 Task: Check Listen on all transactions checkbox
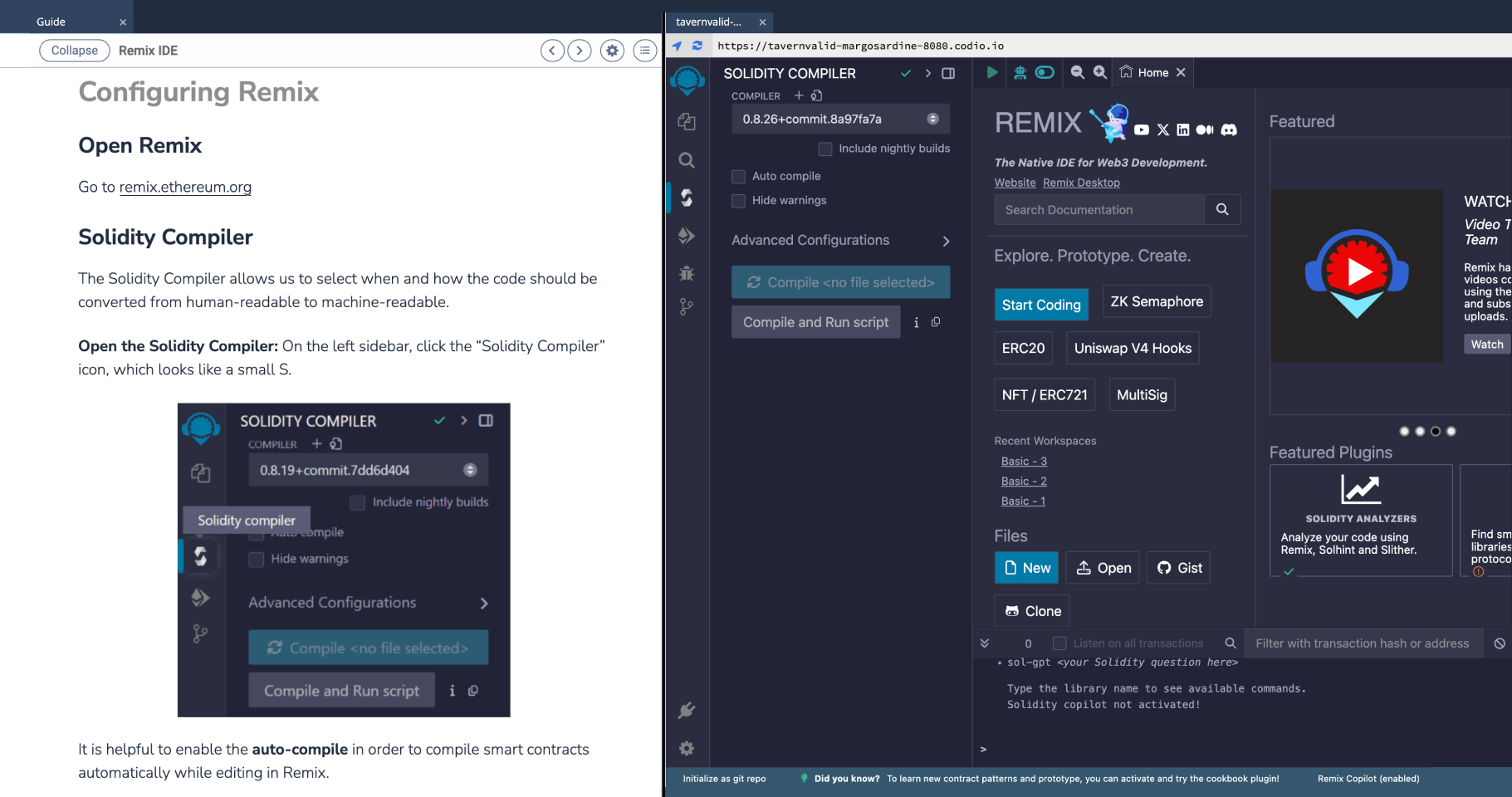coord(1059,643)
